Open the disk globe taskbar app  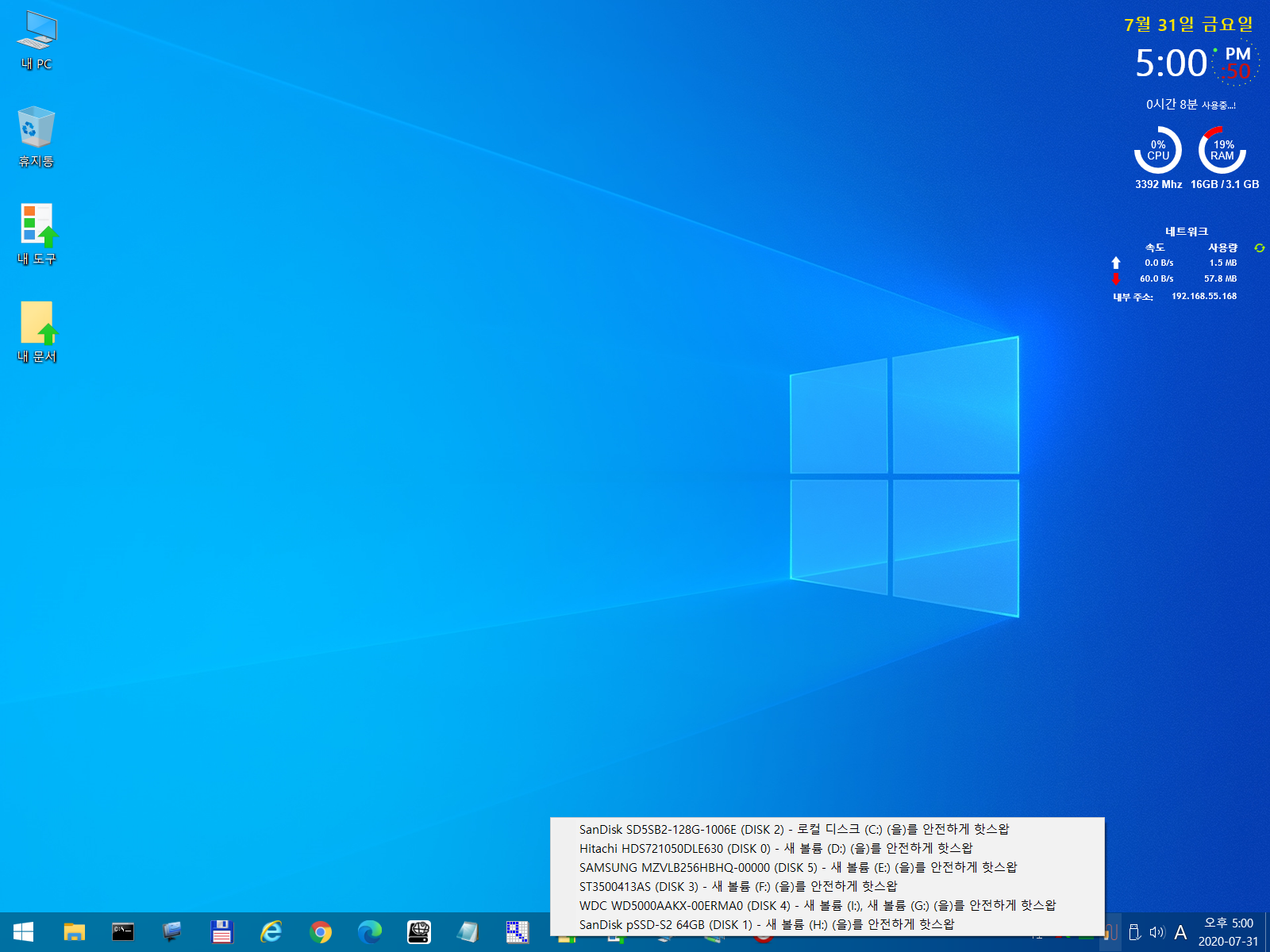(x=419, y=932)
